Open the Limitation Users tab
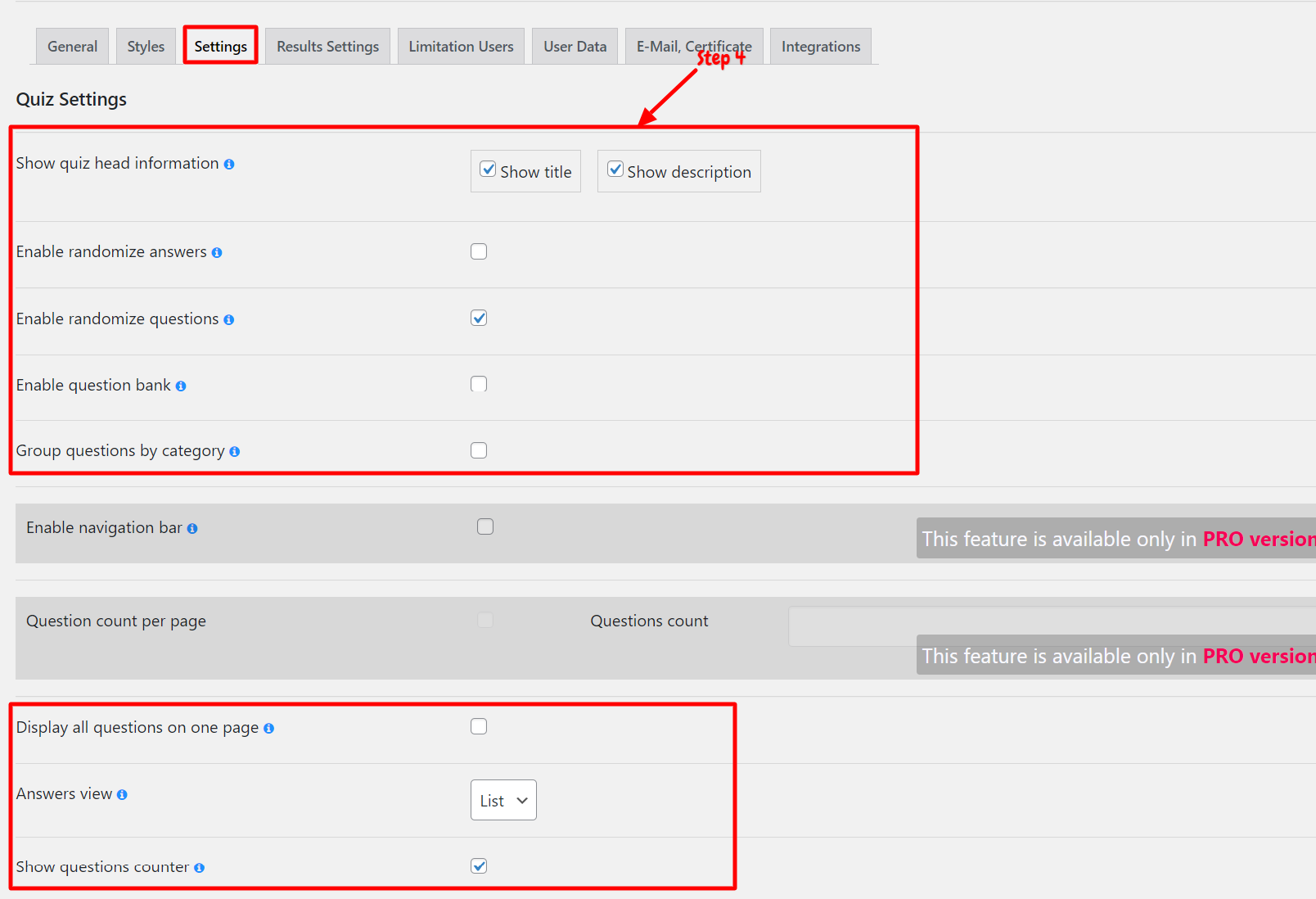The image size is (1316, 899). coord(461,47)
